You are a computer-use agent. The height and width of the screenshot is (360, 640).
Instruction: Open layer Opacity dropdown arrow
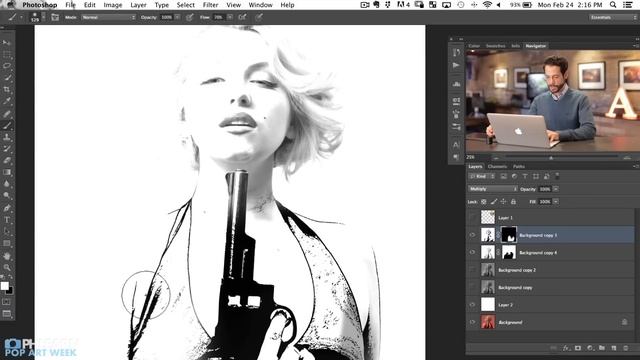556,189
